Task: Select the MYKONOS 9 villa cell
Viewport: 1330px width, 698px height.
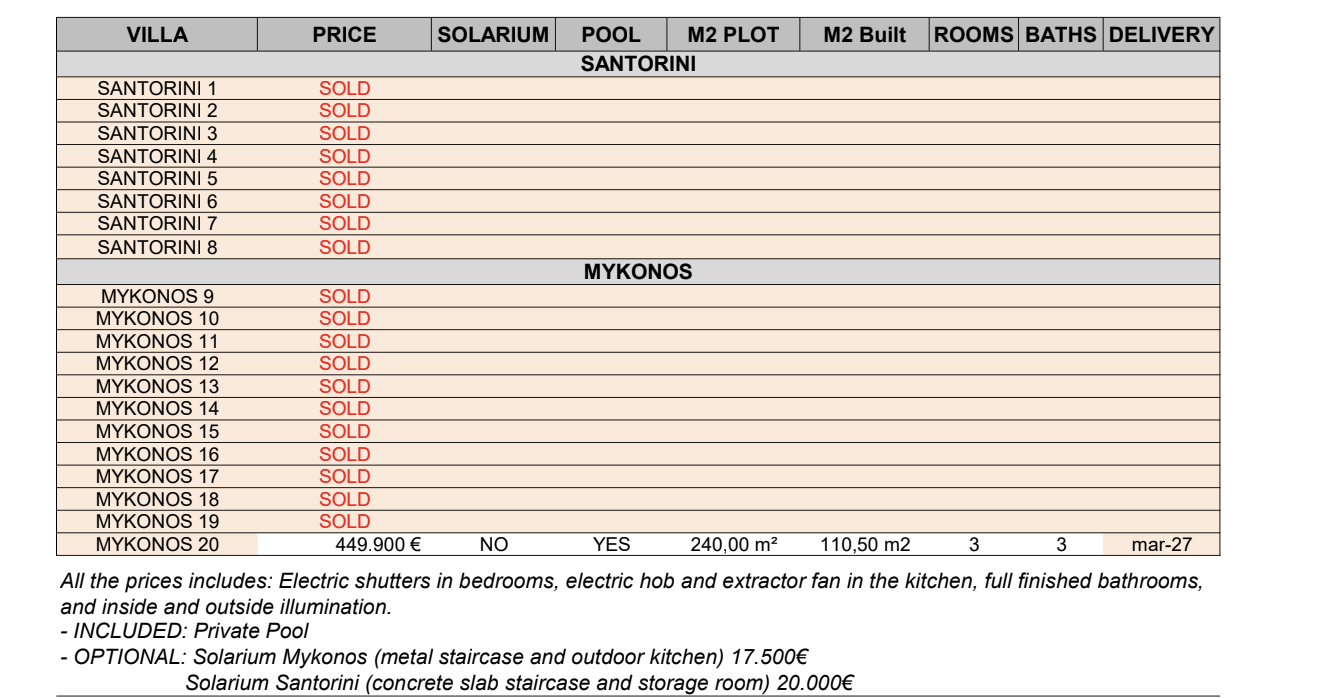Action: click(x=157, y=296)
